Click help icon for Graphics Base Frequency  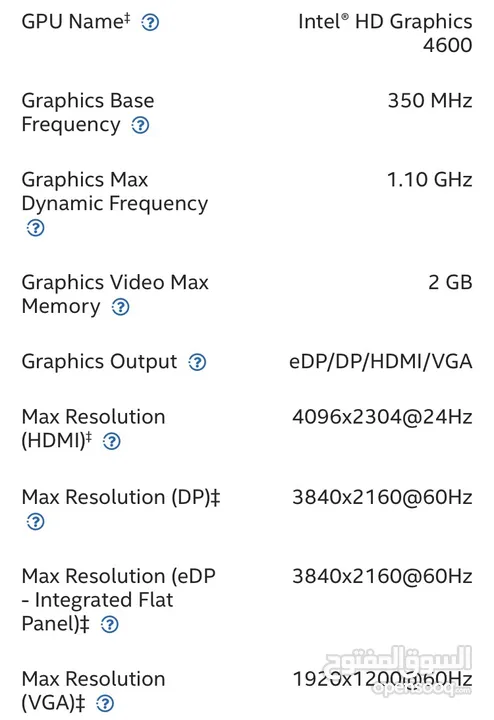[x=140, y=125]
